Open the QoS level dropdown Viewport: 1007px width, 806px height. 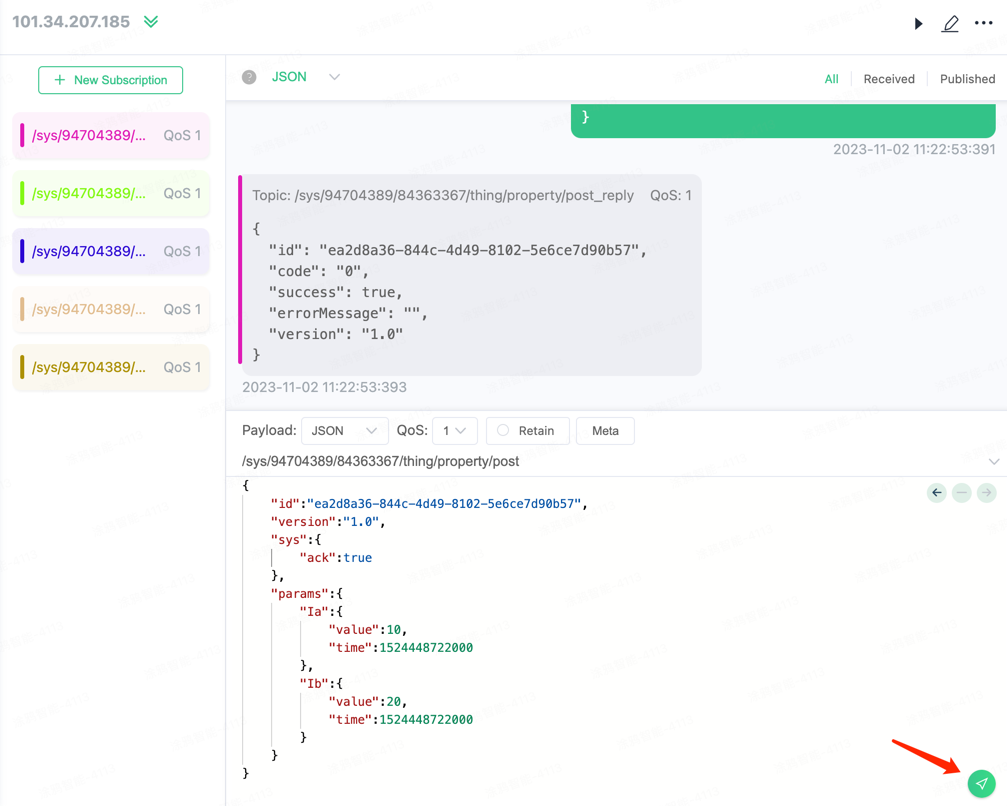coord(454,431)
